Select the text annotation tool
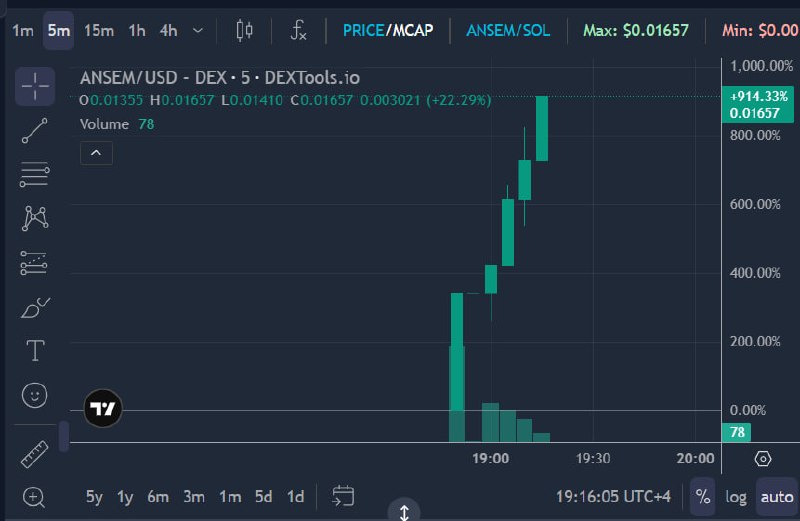This screenshot has width=800, height=521. [35, 351]
